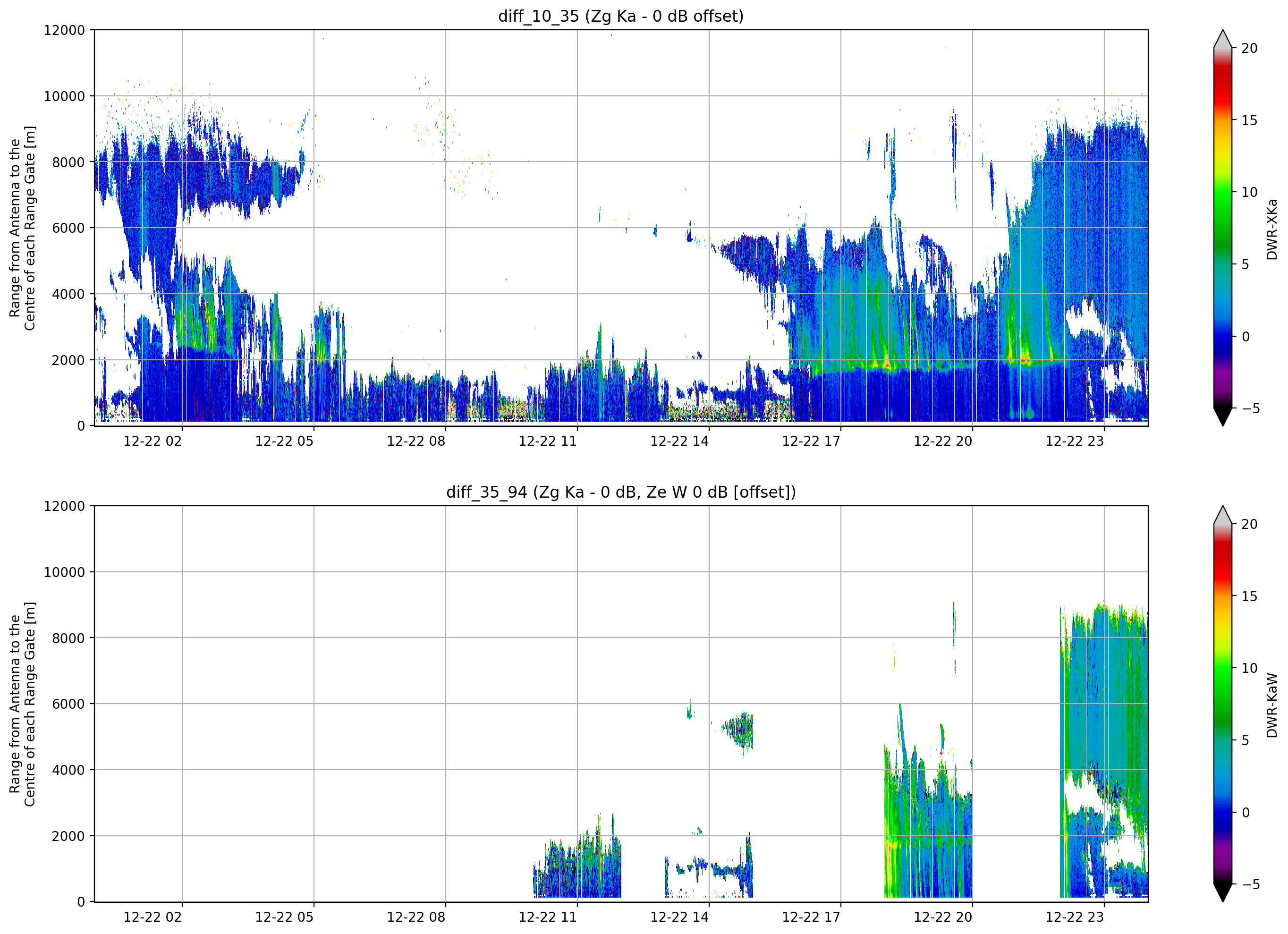Image resolution: width=1288 pixels, height=934 pixels.
Task: Click the bottom plot y-axis Range label
Action: click(22, 705)
